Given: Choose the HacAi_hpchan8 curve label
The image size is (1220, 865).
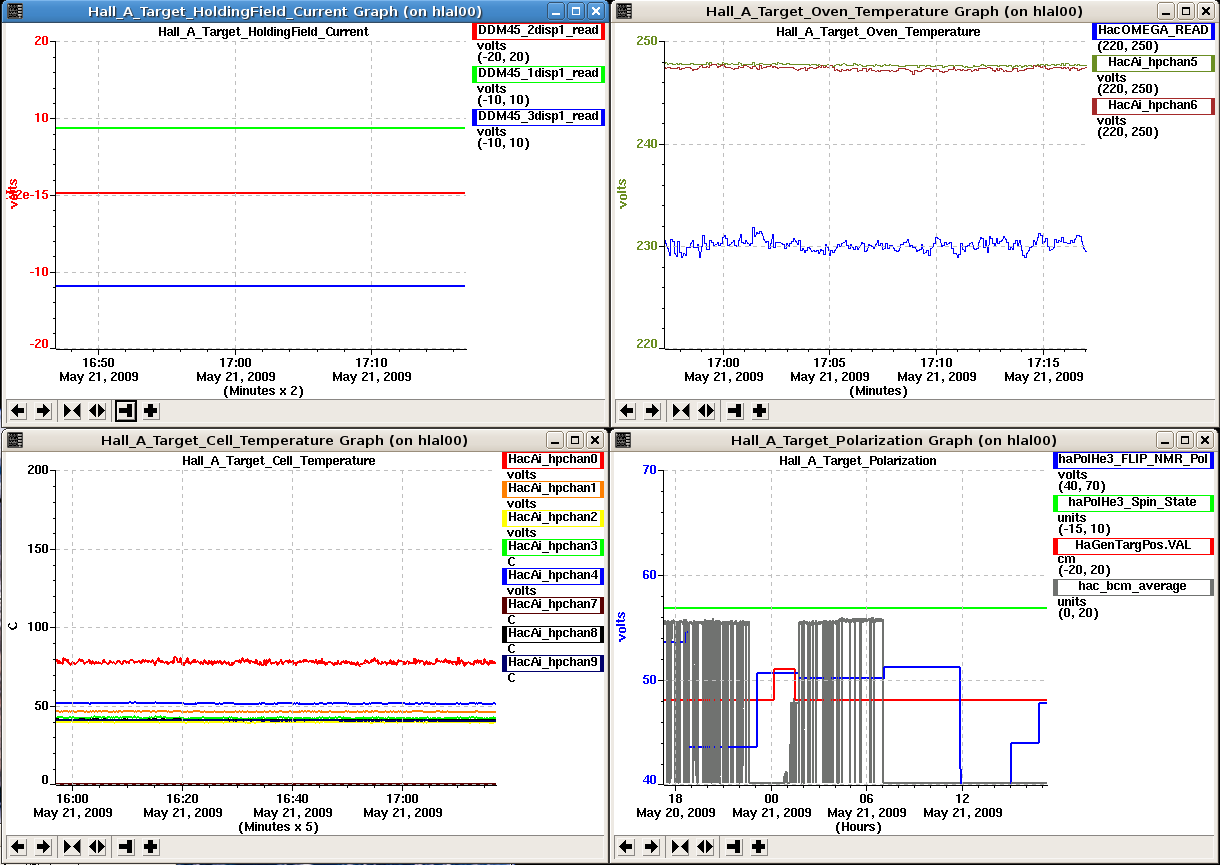Looking at the screenshot, I should pos(553,634).
